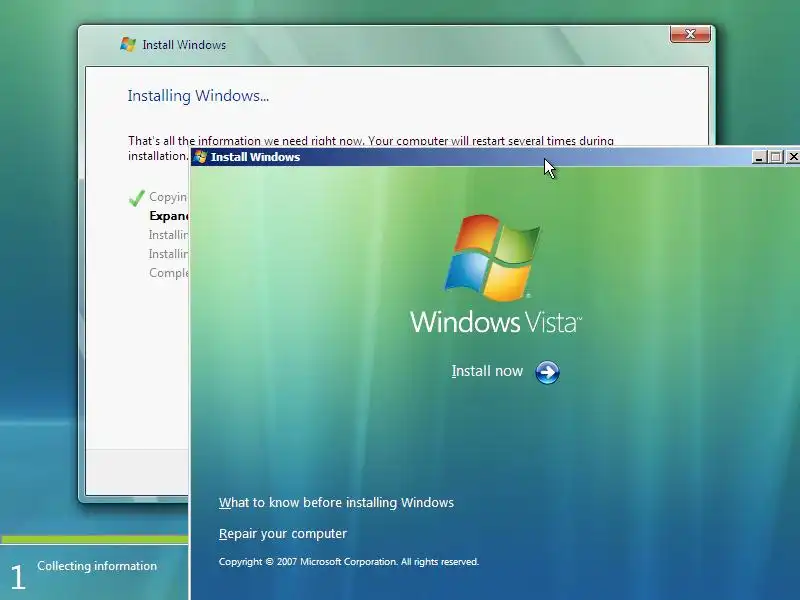This screenshot has width=800, height=600.
Task: Maximize the front Install Windows window
Action: (776, 157)
